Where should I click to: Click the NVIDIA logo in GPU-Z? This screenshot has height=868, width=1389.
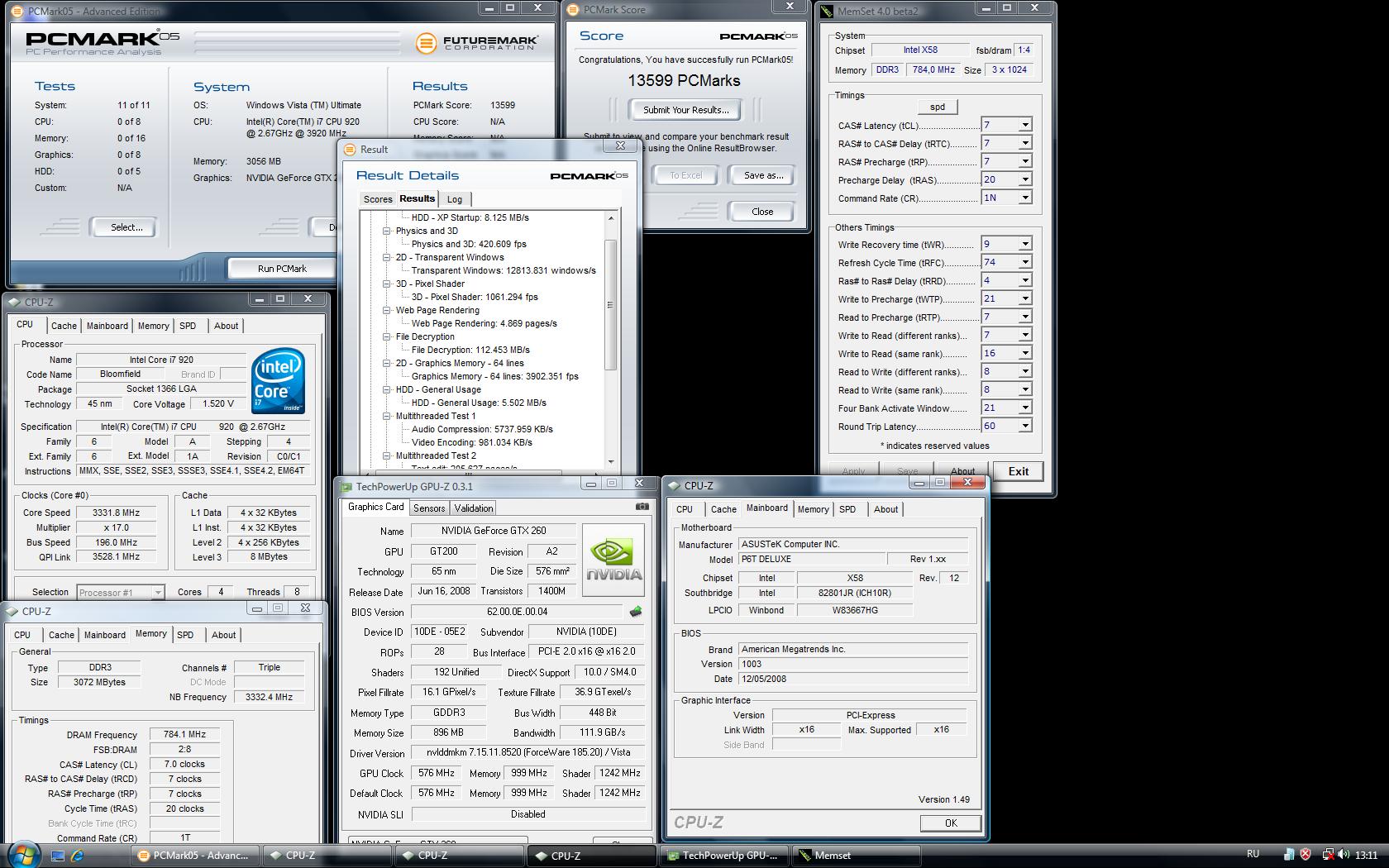click(613, 560)
